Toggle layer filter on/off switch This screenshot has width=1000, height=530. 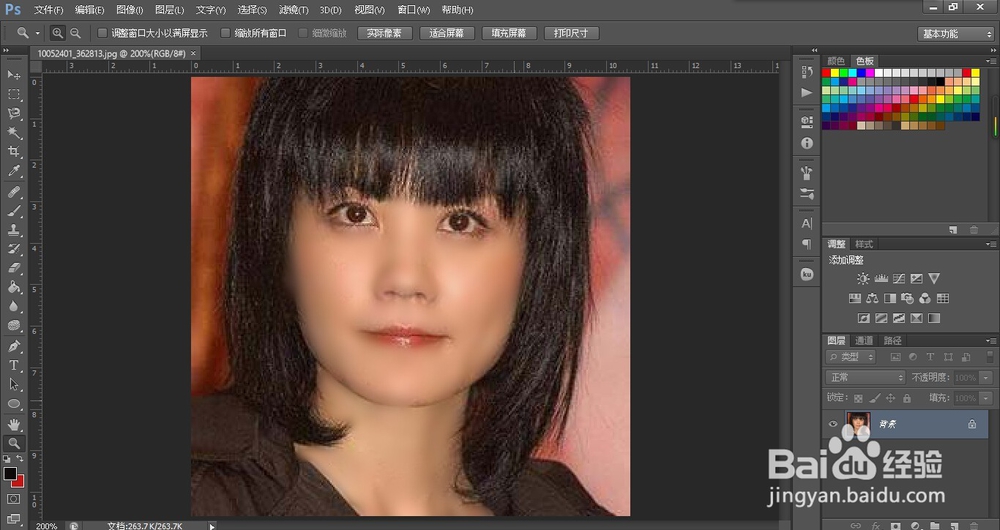pos(990,357)
